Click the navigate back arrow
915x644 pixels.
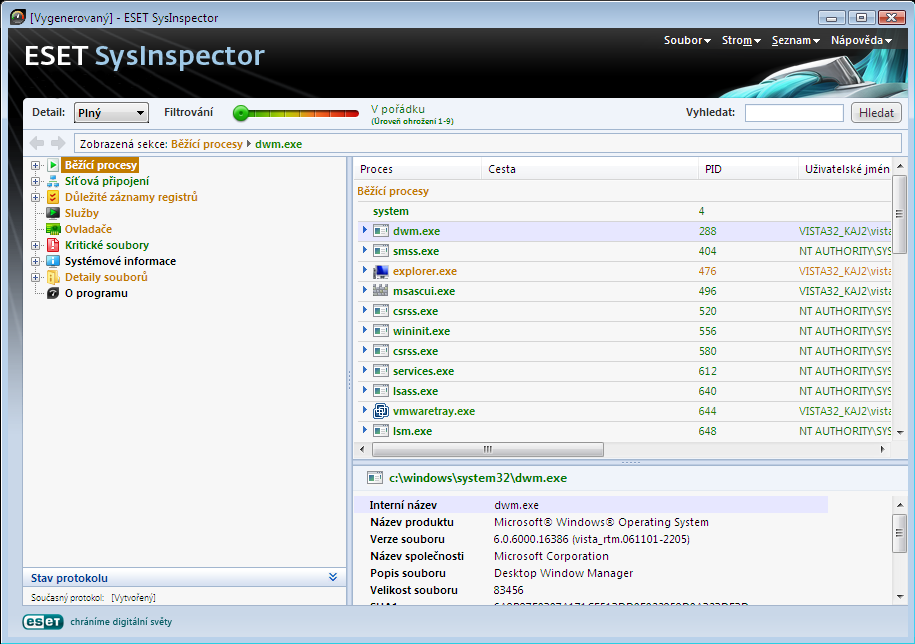click(x=37, y=143)
